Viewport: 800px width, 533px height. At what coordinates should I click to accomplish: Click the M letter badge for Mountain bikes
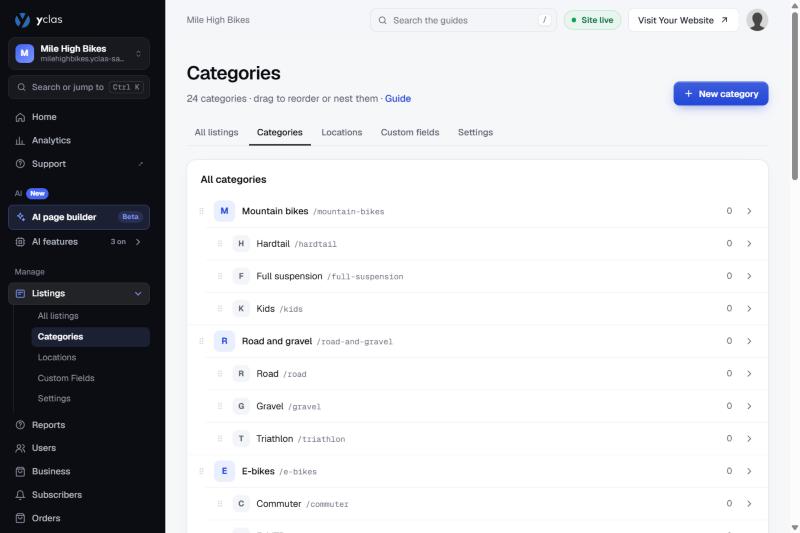224,211
